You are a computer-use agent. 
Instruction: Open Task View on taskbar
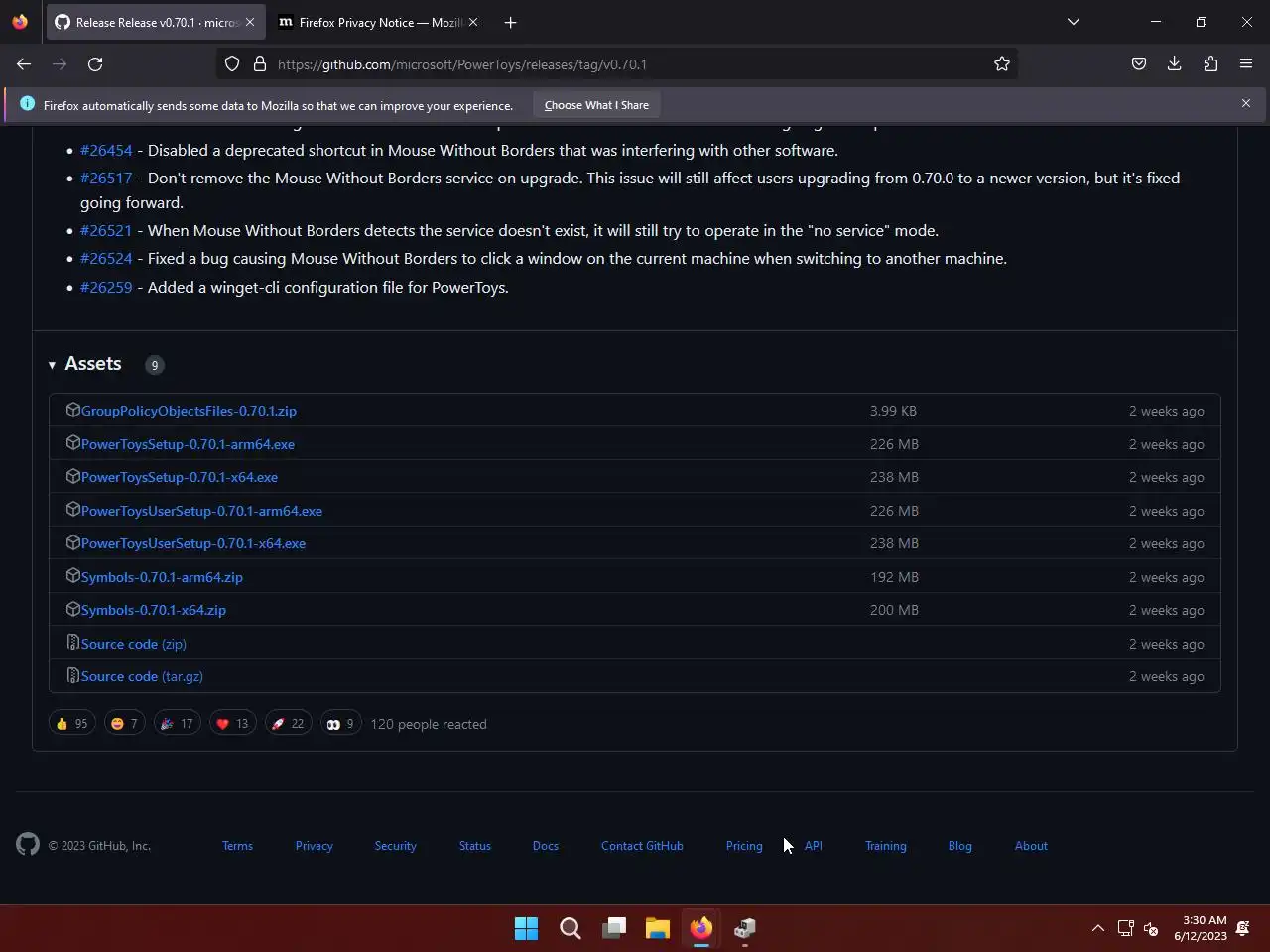(614, 928)
